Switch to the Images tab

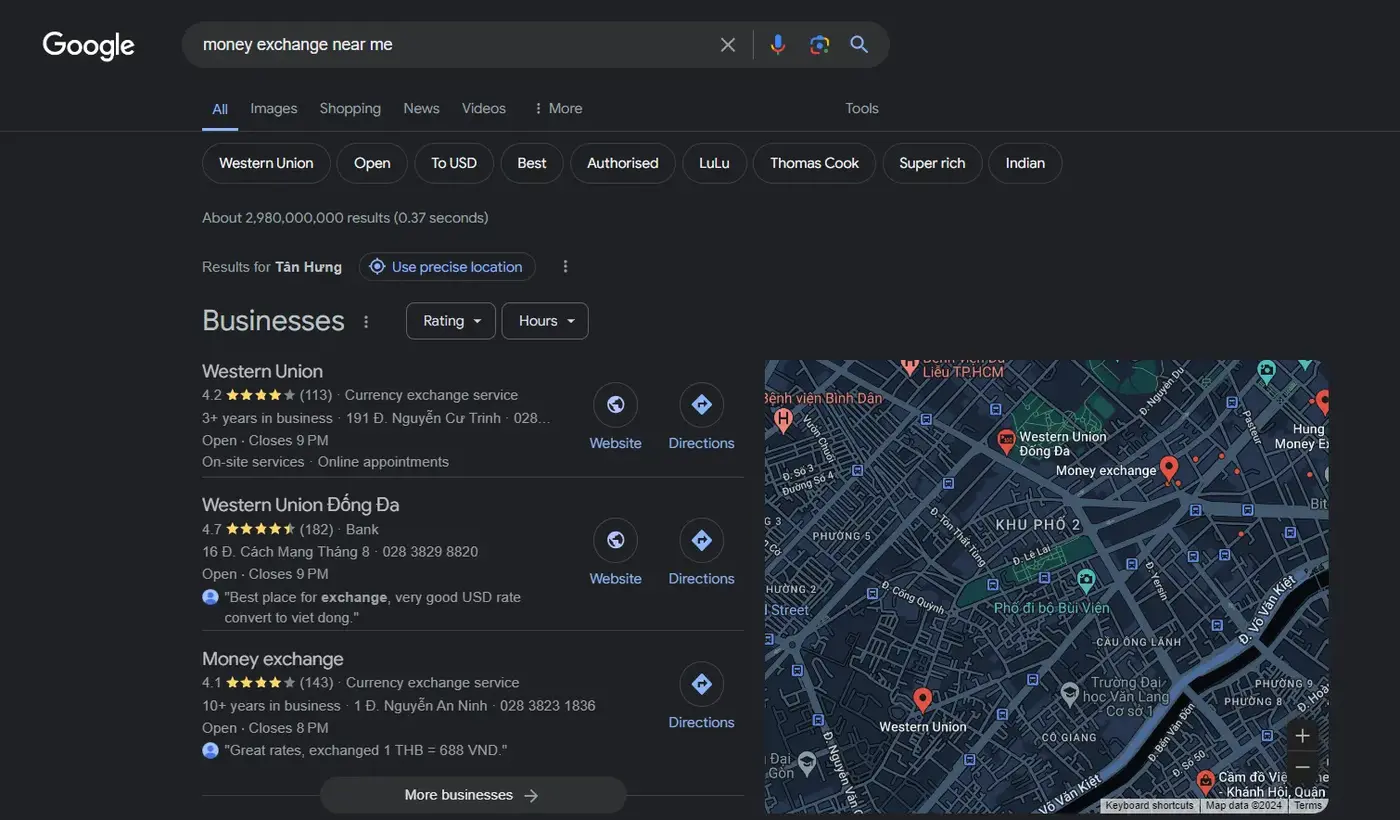pos(274,109)
